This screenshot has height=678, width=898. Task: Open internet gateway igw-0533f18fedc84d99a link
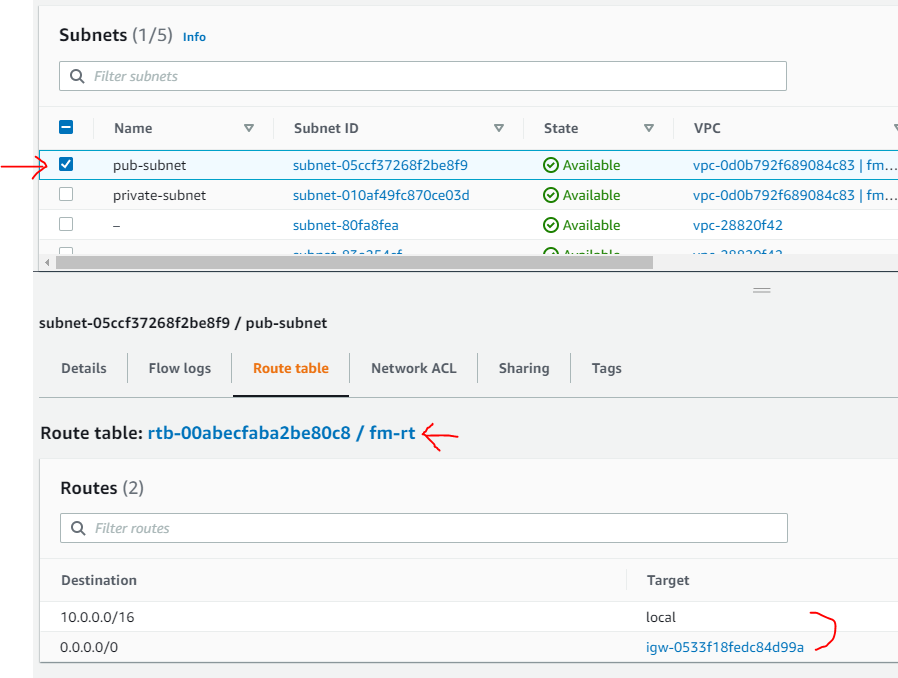point(725,647)
